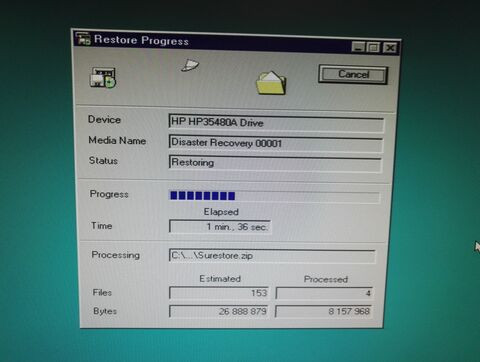The image size is (480, 362).
Task: Click the Processed column heading
Action: click(x=326, y=279)
